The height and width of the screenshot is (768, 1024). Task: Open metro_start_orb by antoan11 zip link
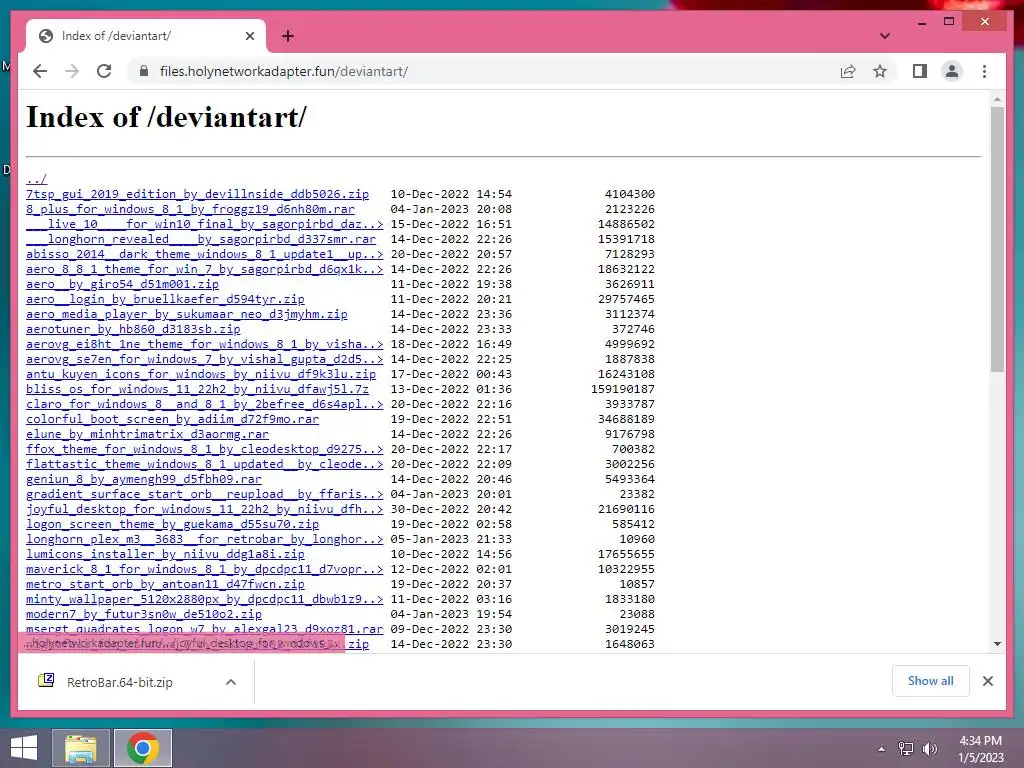tap(165, 584)
